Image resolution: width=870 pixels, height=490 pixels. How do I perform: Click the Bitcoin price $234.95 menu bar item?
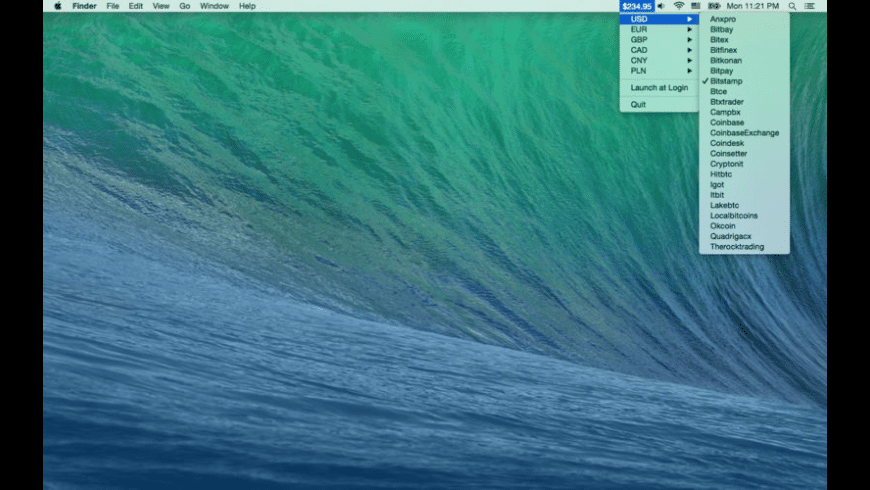coord(636,6)
